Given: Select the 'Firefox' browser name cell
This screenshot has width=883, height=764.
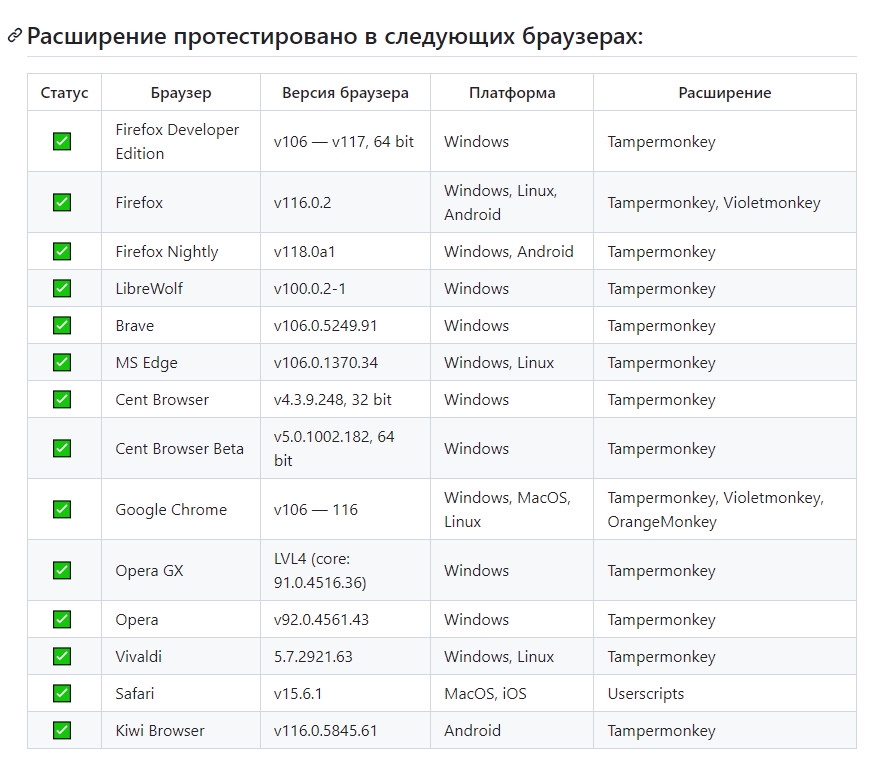Looking at the screenshot, I should 181,202.
